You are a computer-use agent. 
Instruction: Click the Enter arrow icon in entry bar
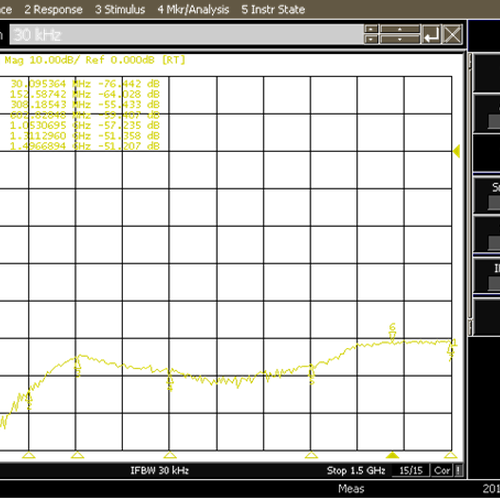432,34
